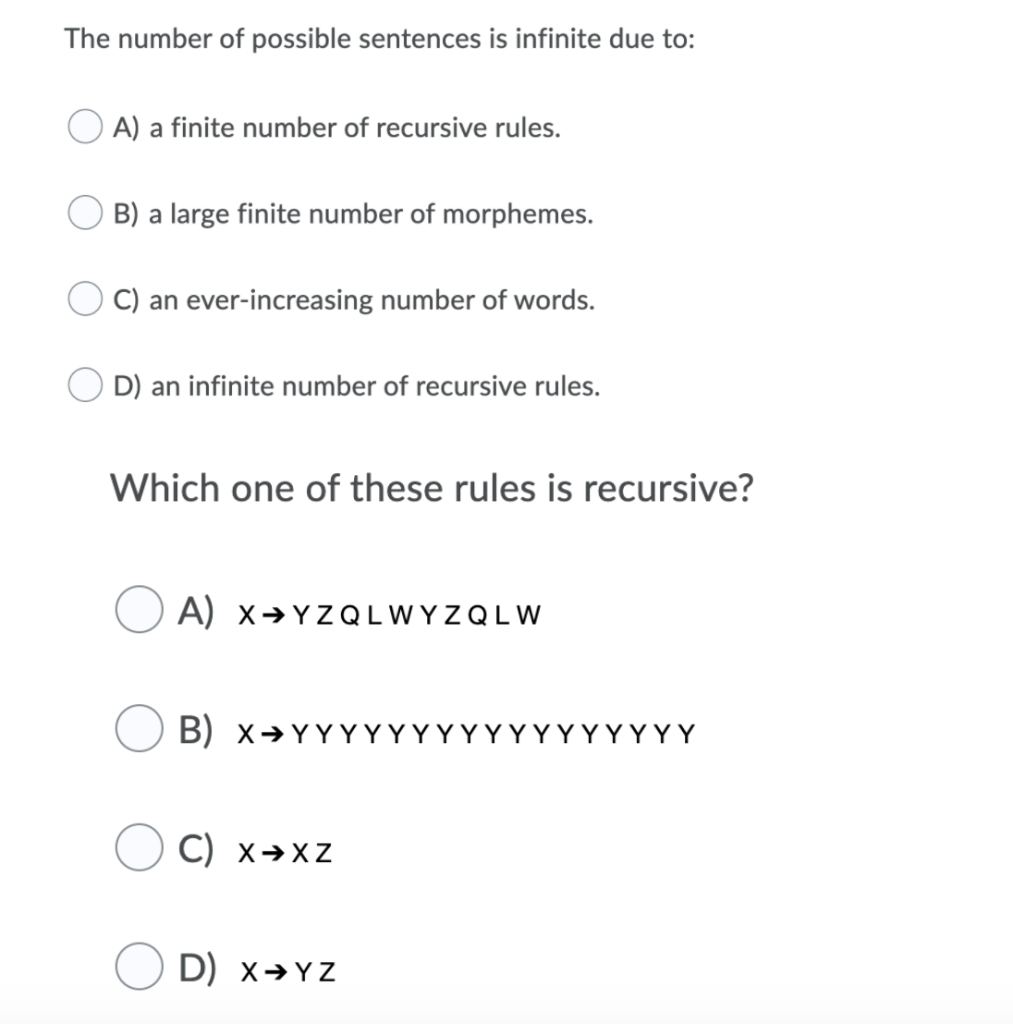
Task: Select radio button A for finite recursive rules
Action: 84,127
